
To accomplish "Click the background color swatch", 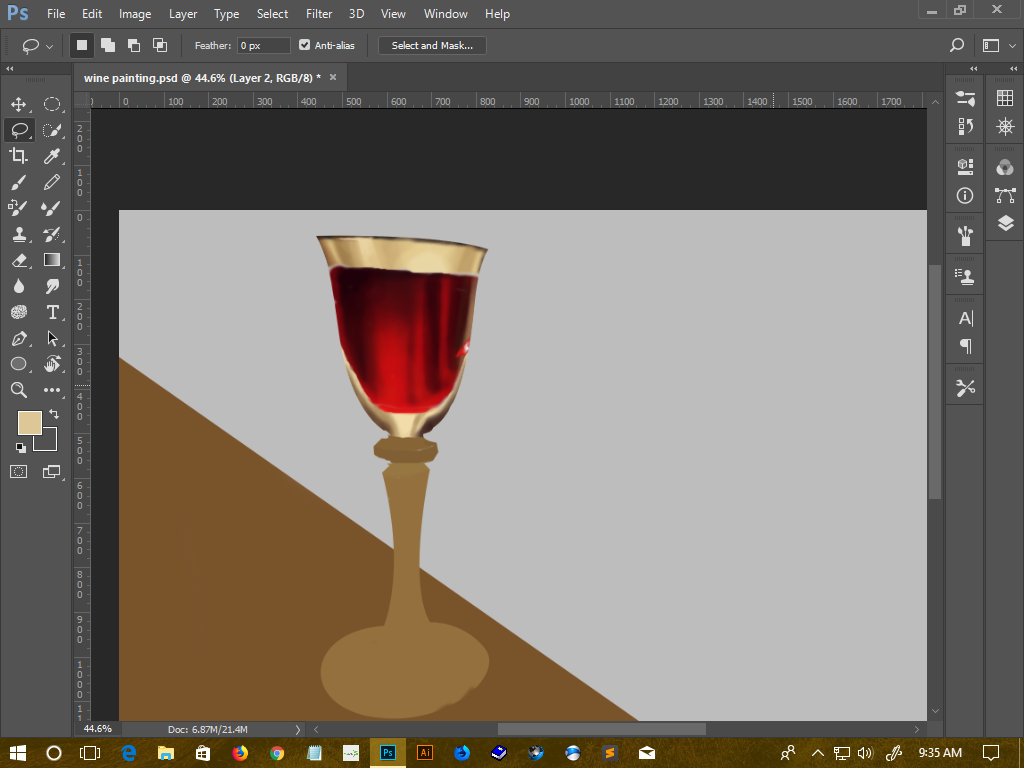I will pos(50,443).
